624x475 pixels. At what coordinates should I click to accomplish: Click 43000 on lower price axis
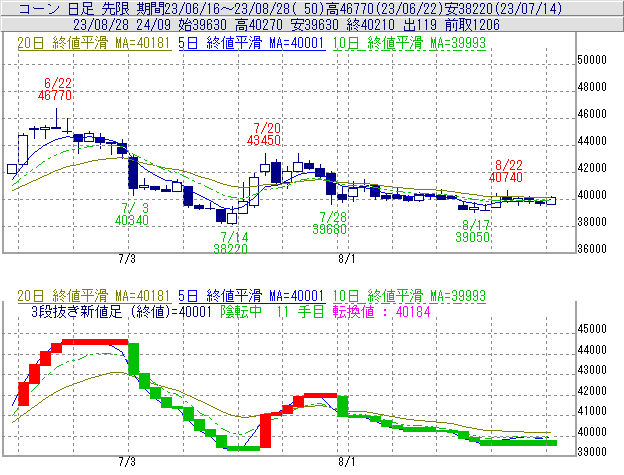[592, 370]
